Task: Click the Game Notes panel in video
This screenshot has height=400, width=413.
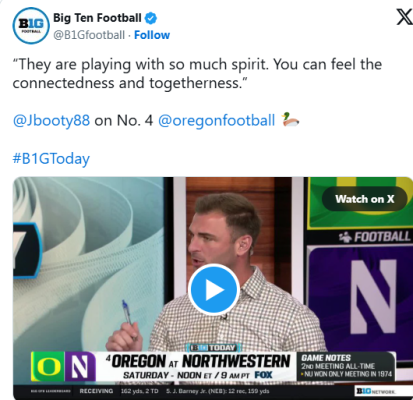Action: [x=346, y=366]
